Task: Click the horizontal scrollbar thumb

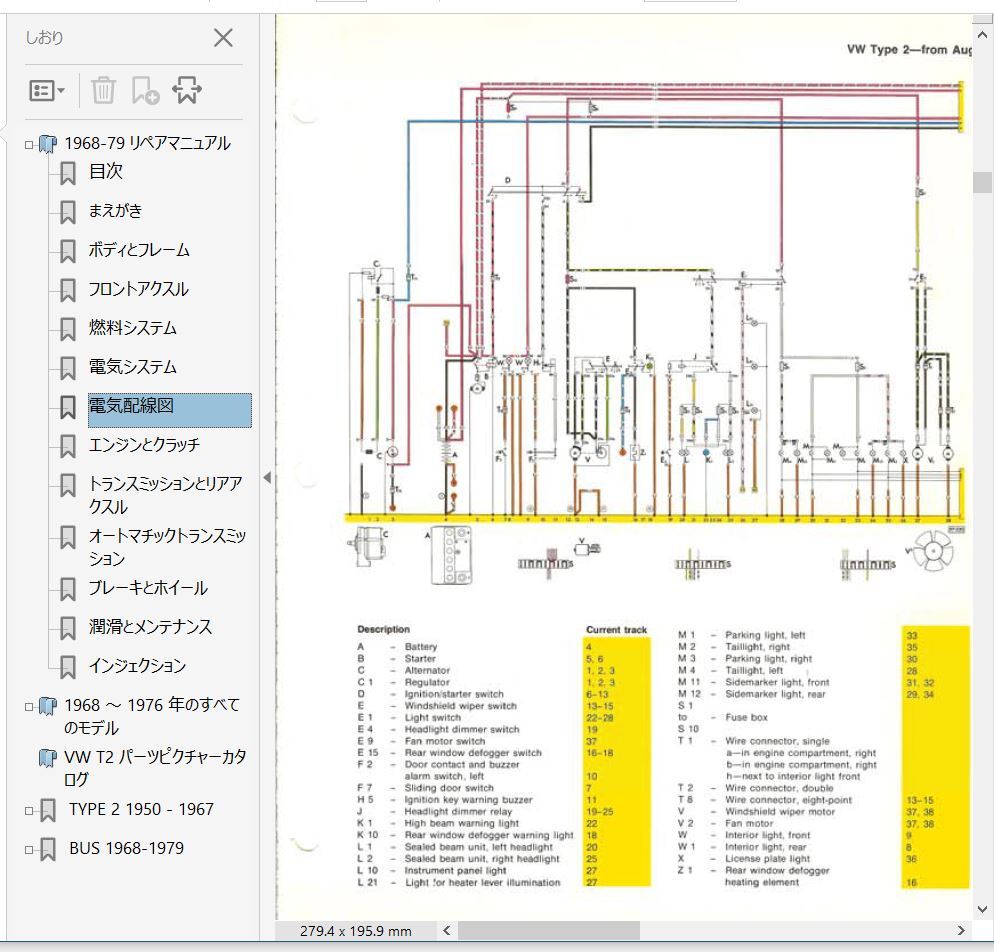Action: click(x=549, y=930)
